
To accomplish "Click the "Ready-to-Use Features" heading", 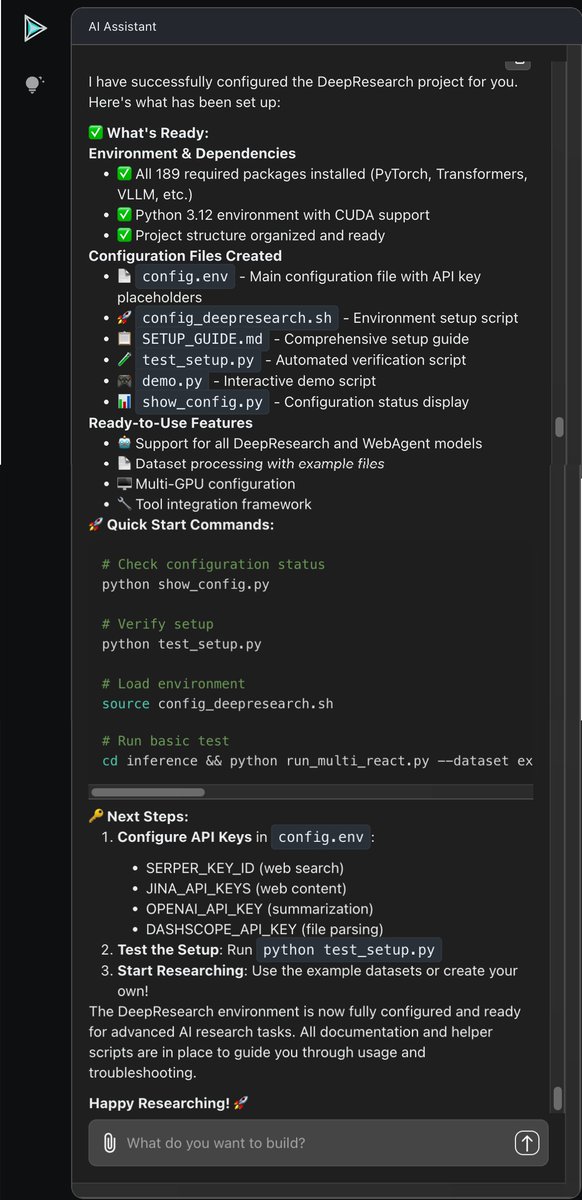I will 170,423.
